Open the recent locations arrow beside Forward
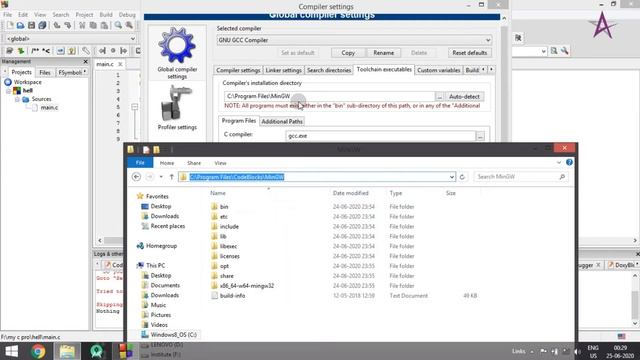The image size is (640, 360). click(x=161, y=177)
